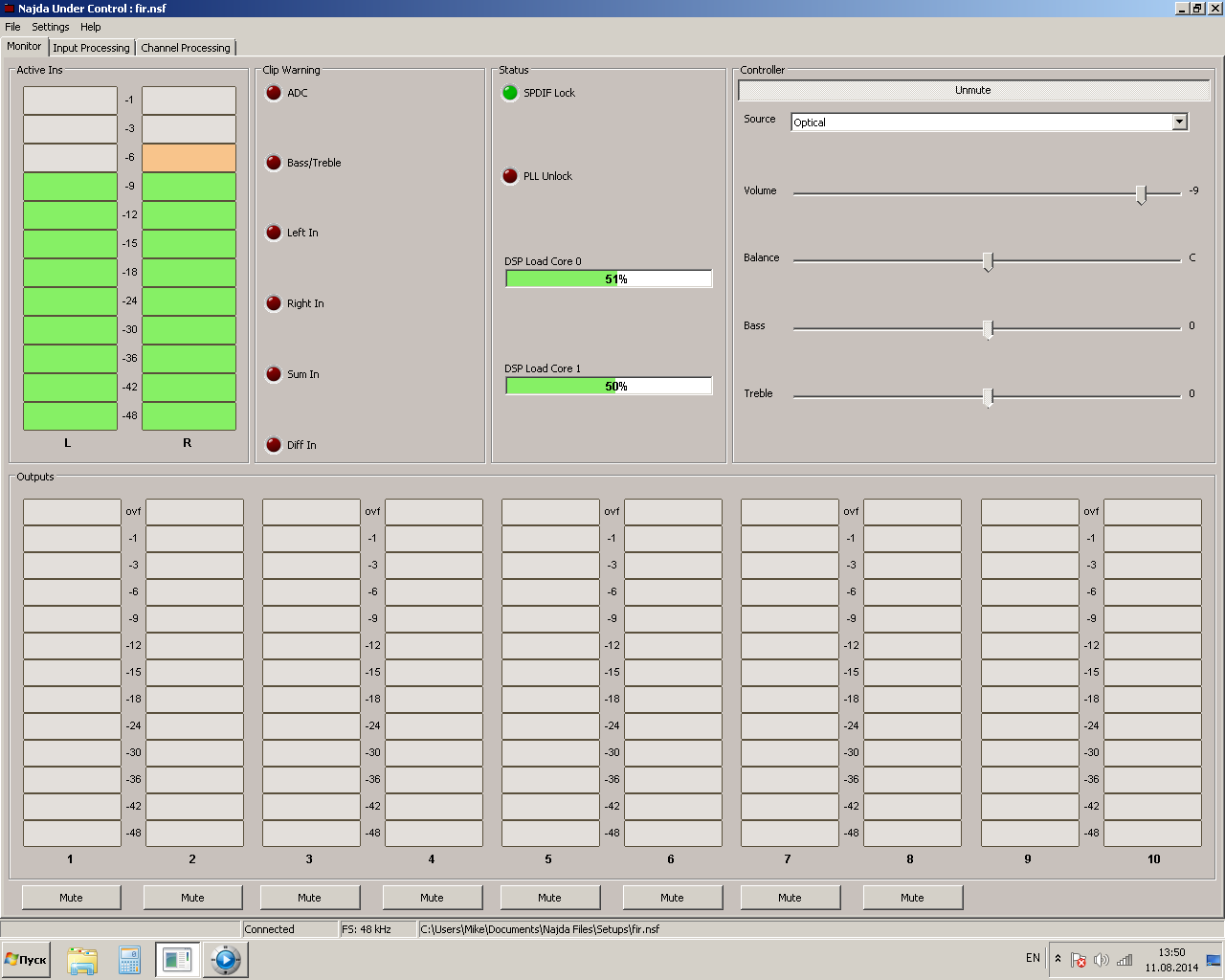Click output label '10'

tap(1154, 859)
